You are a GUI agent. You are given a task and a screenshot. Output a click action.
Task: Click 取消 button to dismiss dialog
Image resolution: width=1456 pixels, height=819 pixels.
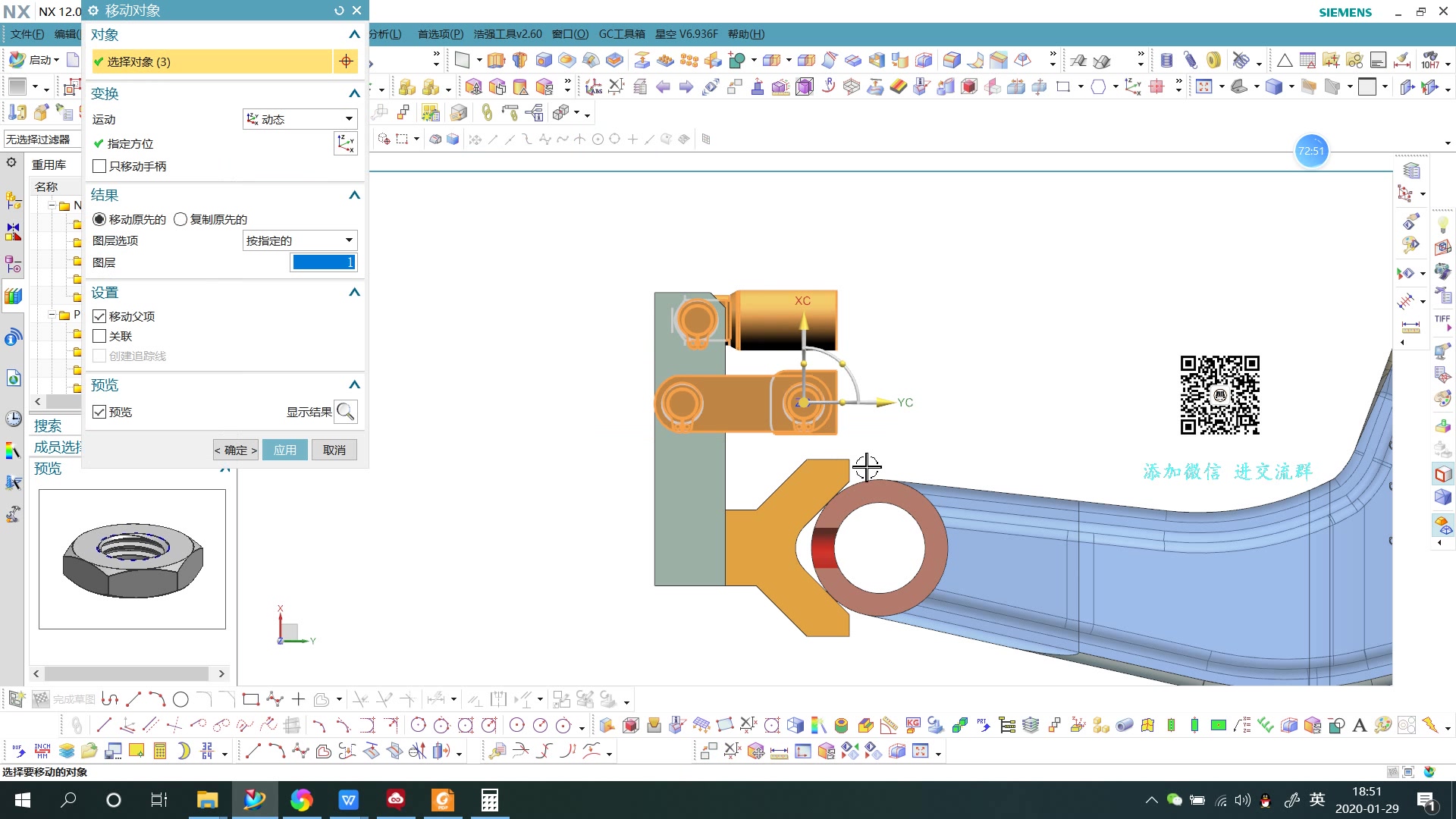334,449
